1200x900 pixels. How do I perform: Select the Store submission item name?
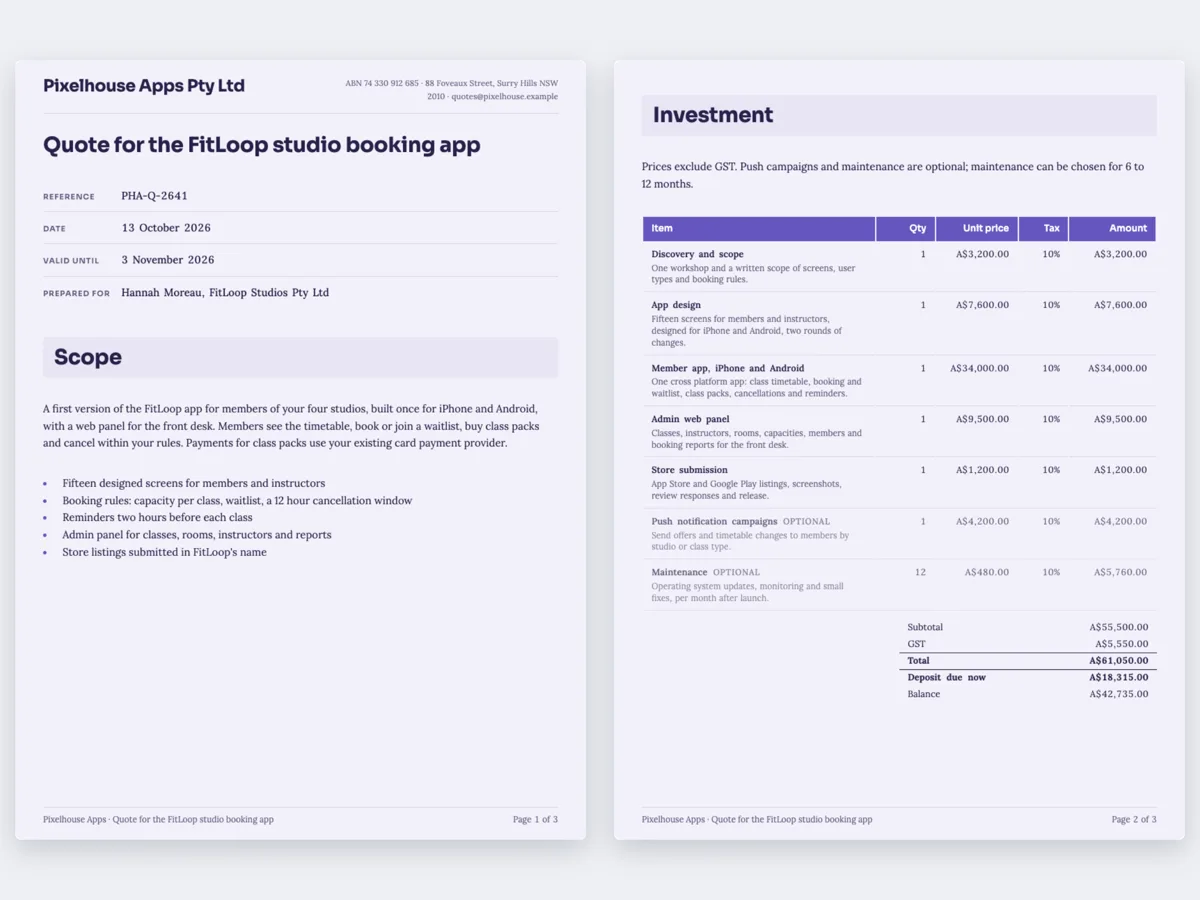point(689,470)
